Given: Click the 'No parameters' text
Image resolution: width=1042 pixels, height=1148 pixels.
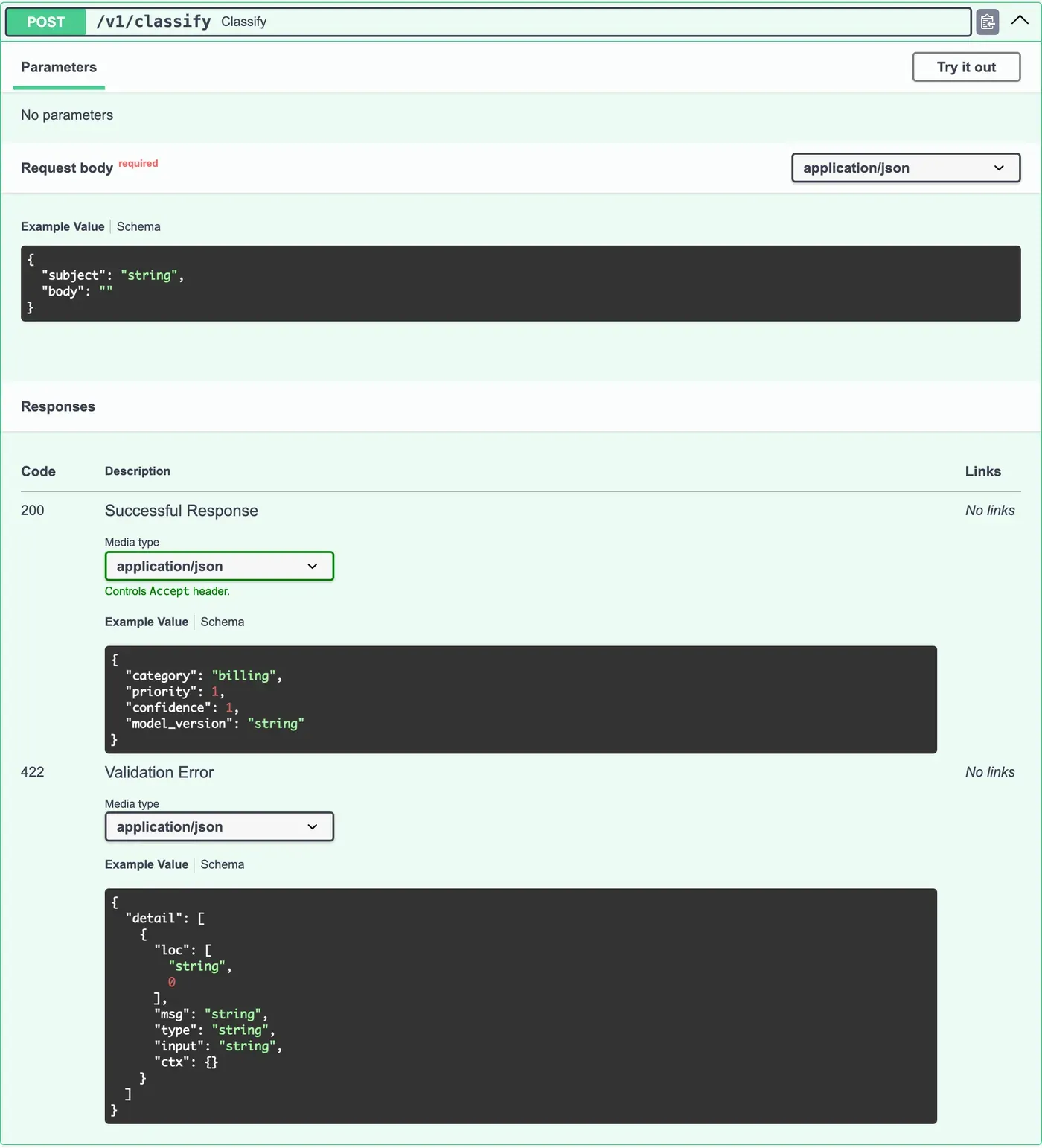Looking at the screenshot, I should 67,115.
